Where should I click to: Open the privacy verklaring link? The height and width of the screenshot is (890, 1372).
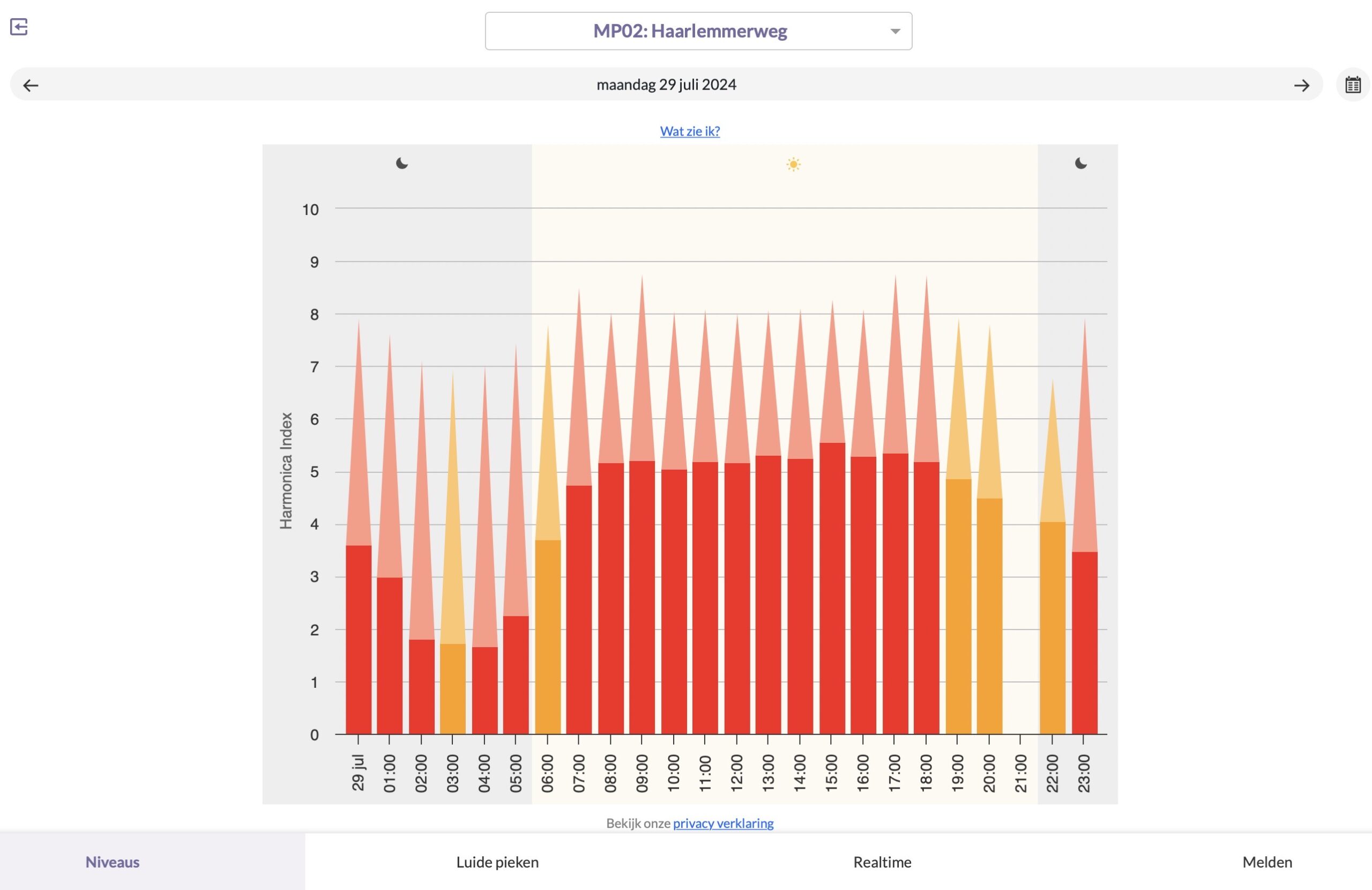tap(723, 823)
